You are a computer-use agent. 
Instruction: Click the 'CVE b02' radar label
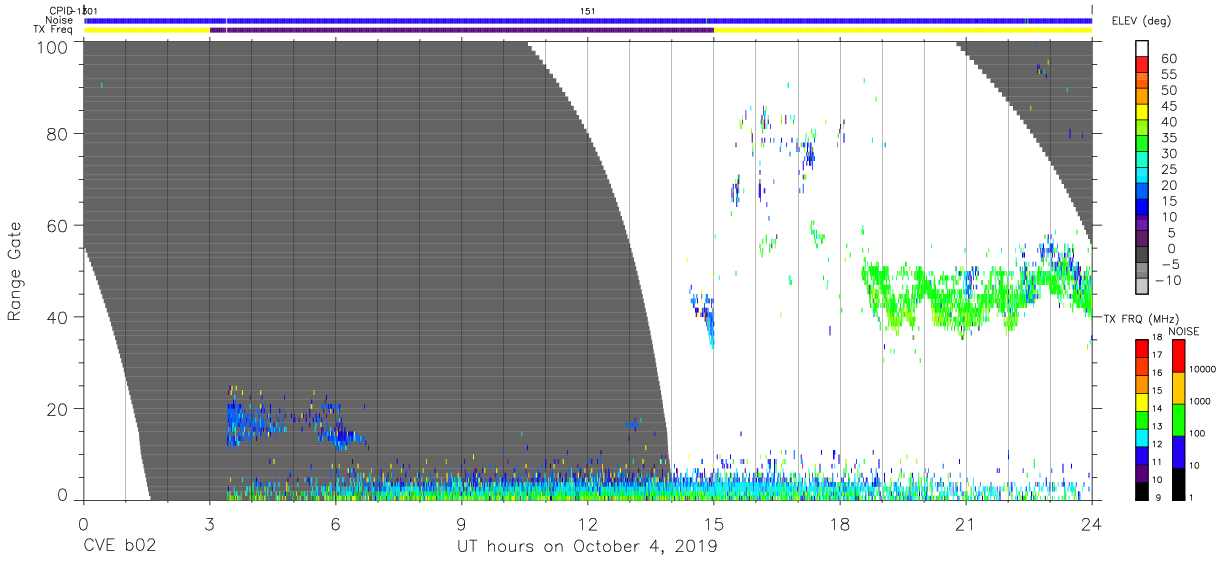(119, 547)
